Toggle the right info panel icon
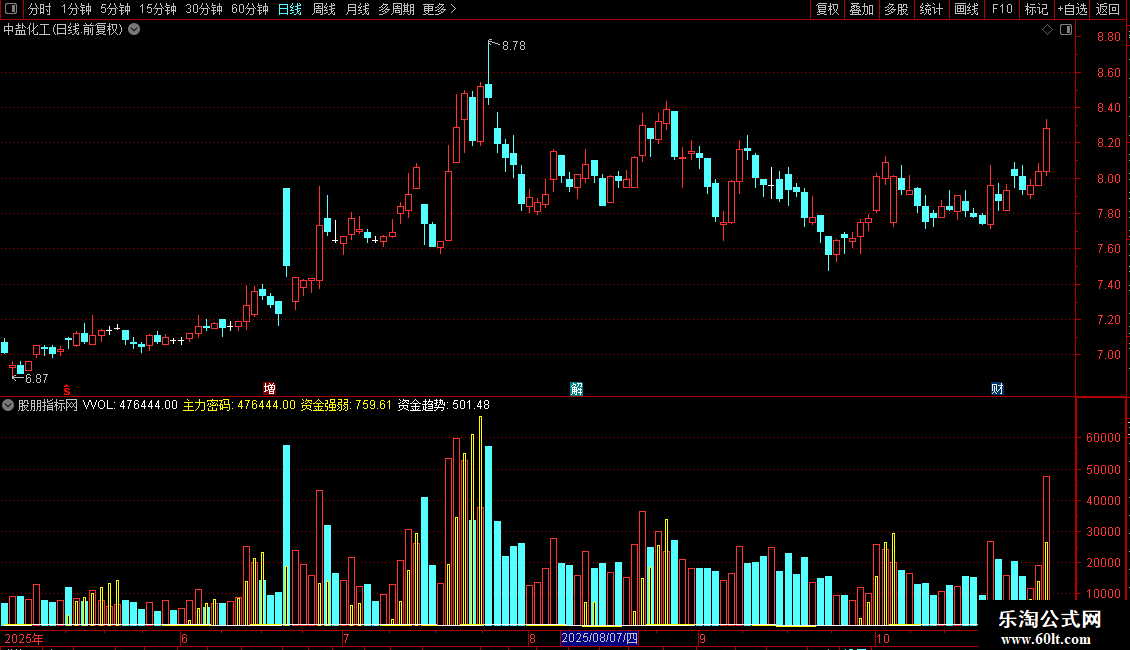Screen dimensions: 1130x650 point(1066,30)
